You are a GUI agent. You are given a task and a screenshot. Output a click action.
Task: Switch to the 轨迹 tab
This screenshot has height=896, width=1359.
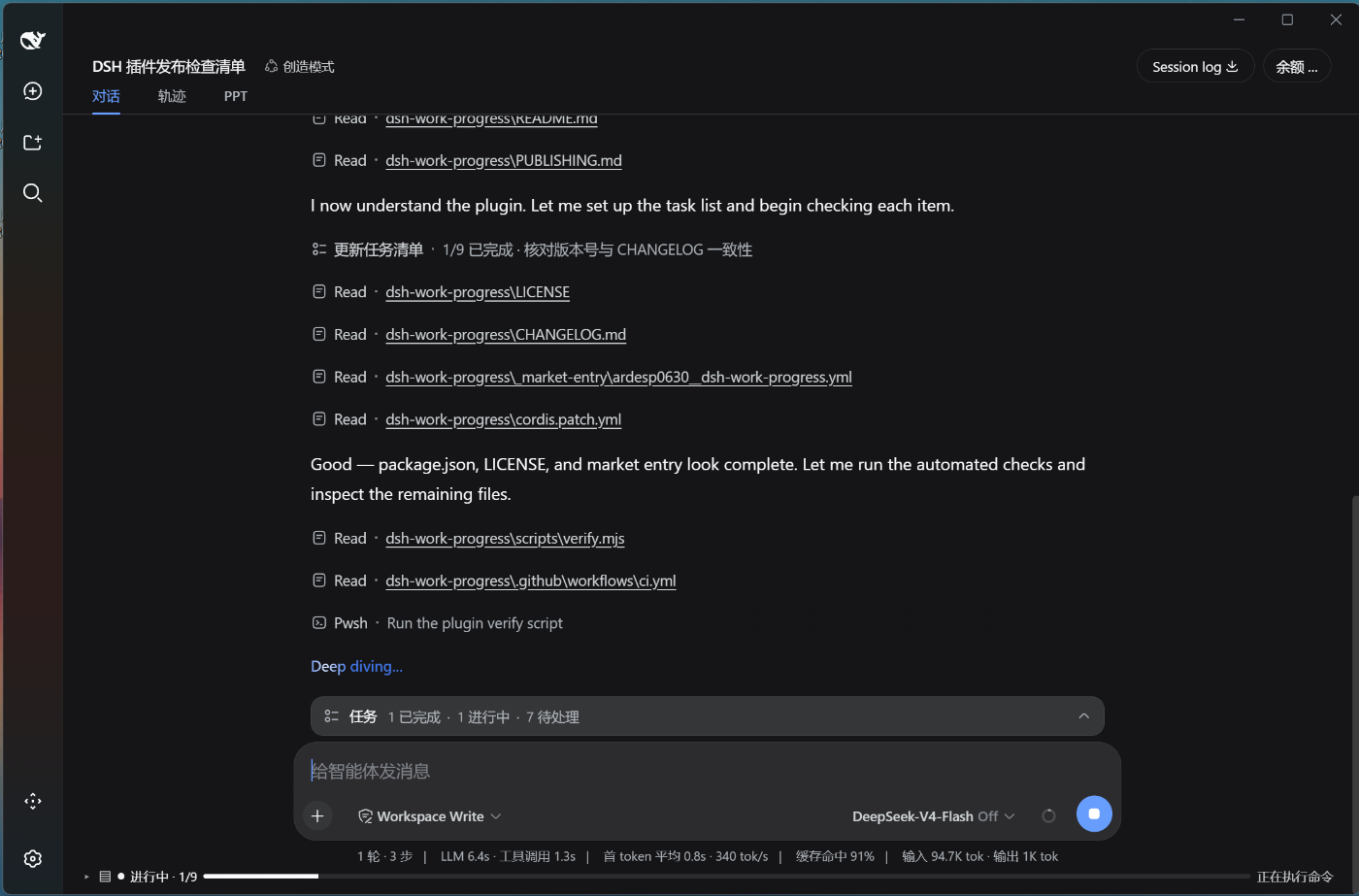172,96
